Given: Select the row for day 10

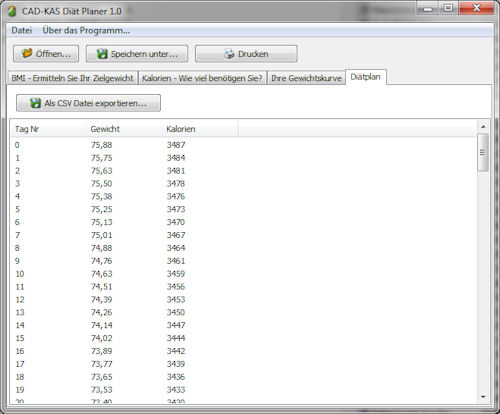Looking at the screenshot, I should [243, 274].
